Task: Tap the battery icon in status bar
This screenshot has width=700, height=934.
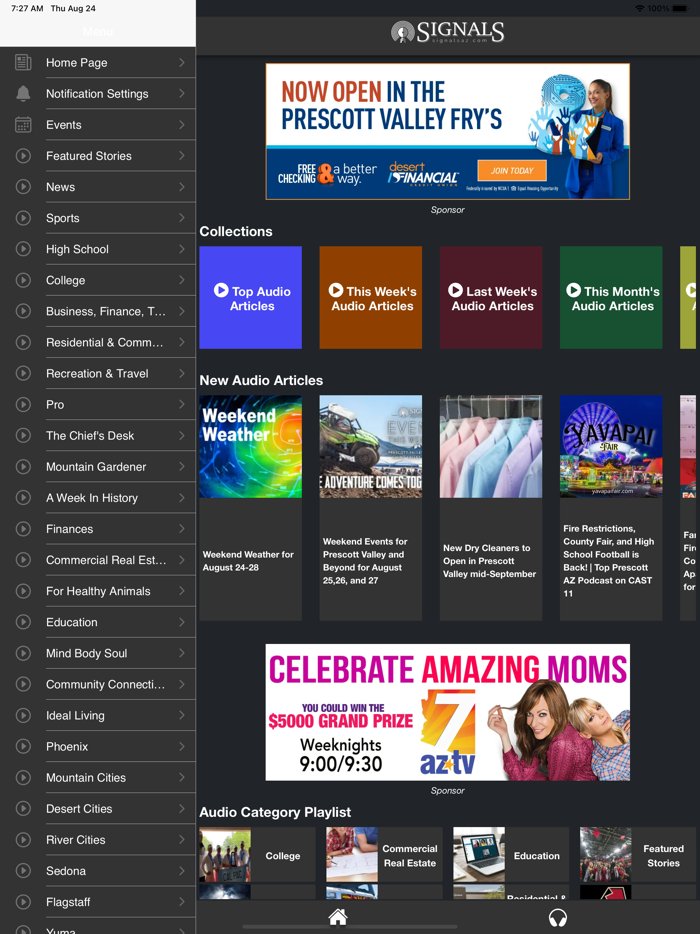Action: coord(680,8)
